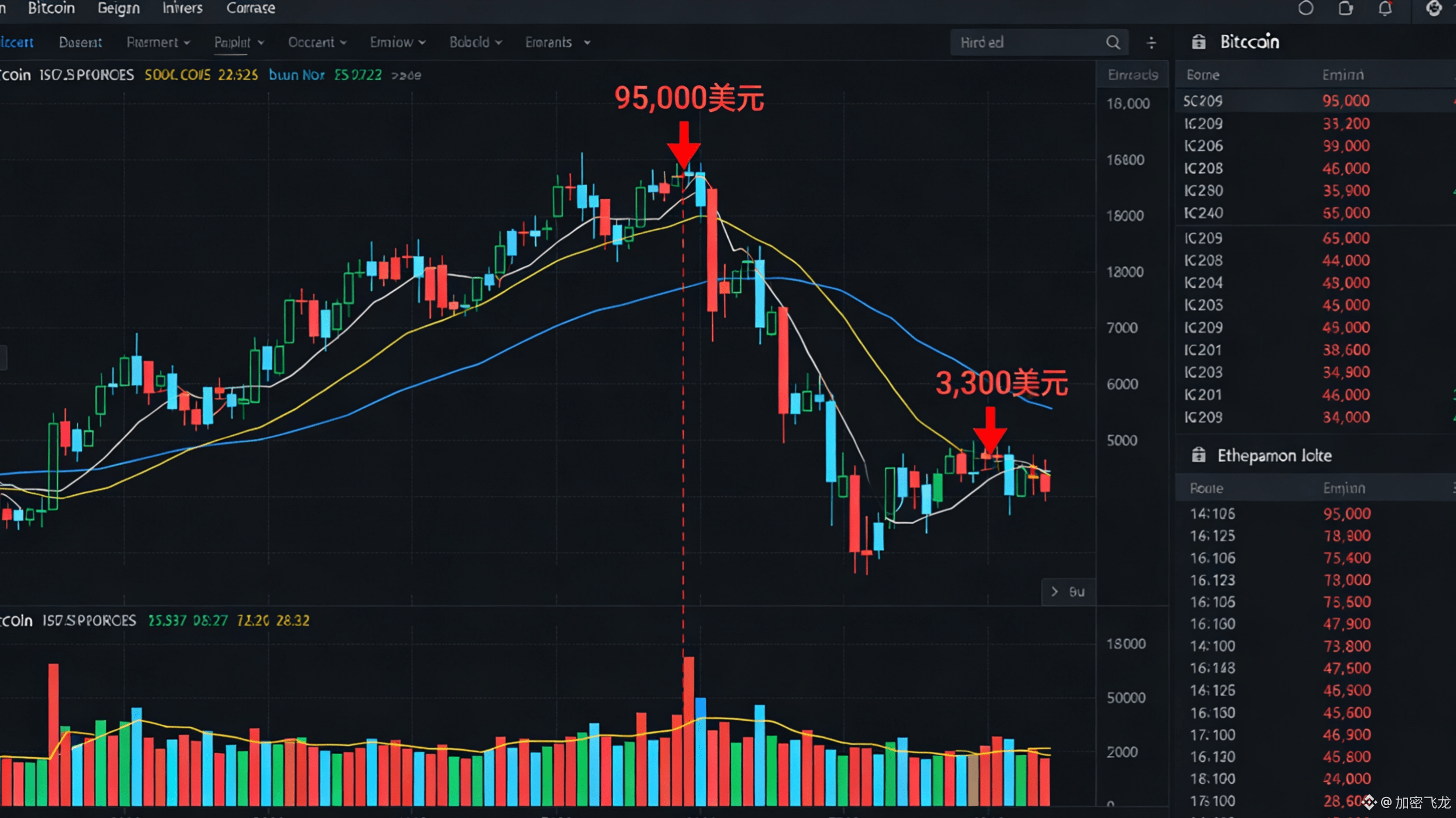Click the 9u expand button on chart
Image resolution: width=1456 pixels, height=818 pixels.
click(1068, 592)
